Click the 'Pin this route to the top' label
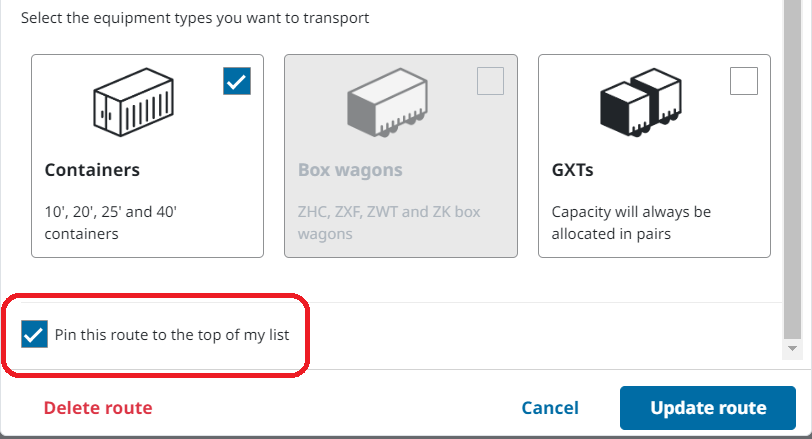 coord(171,335)
